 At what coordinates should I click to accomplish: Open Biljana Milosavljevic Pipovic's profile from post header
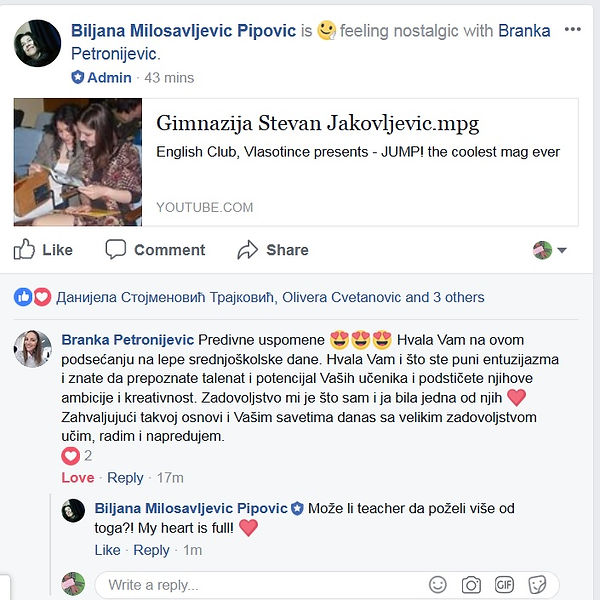coord(184,31)
